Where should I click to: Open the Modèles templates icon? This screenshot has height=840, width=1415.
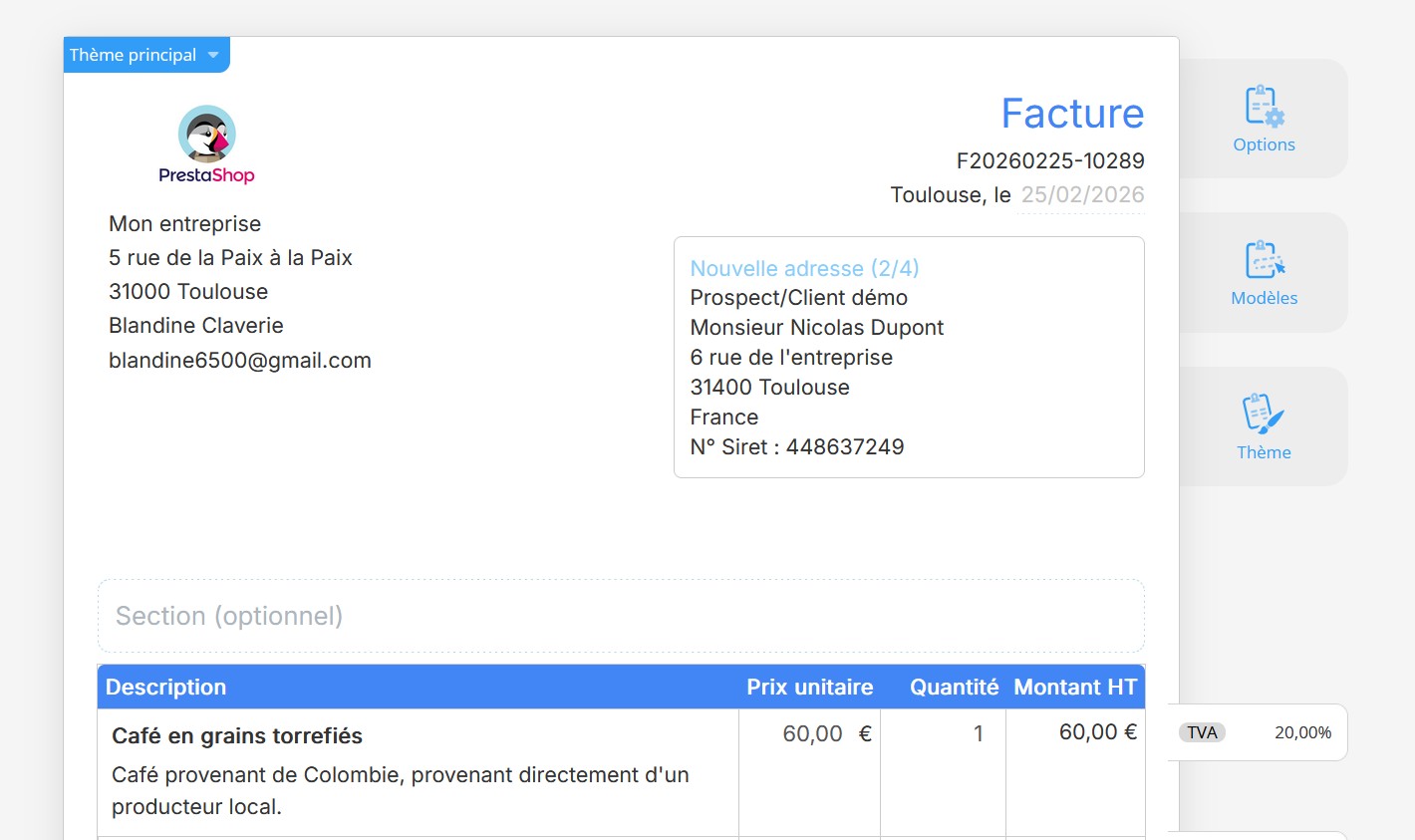1264,260
